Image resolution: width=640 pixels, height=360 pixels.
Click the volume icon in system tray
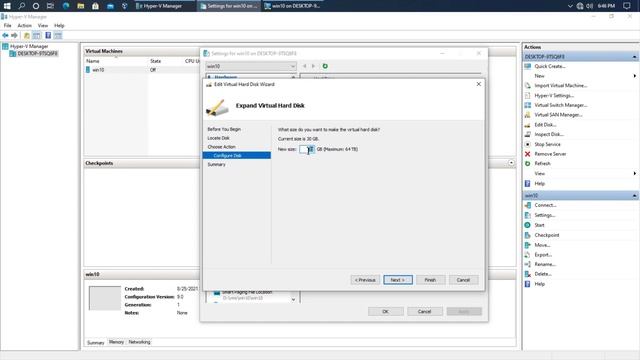[590, 6]
